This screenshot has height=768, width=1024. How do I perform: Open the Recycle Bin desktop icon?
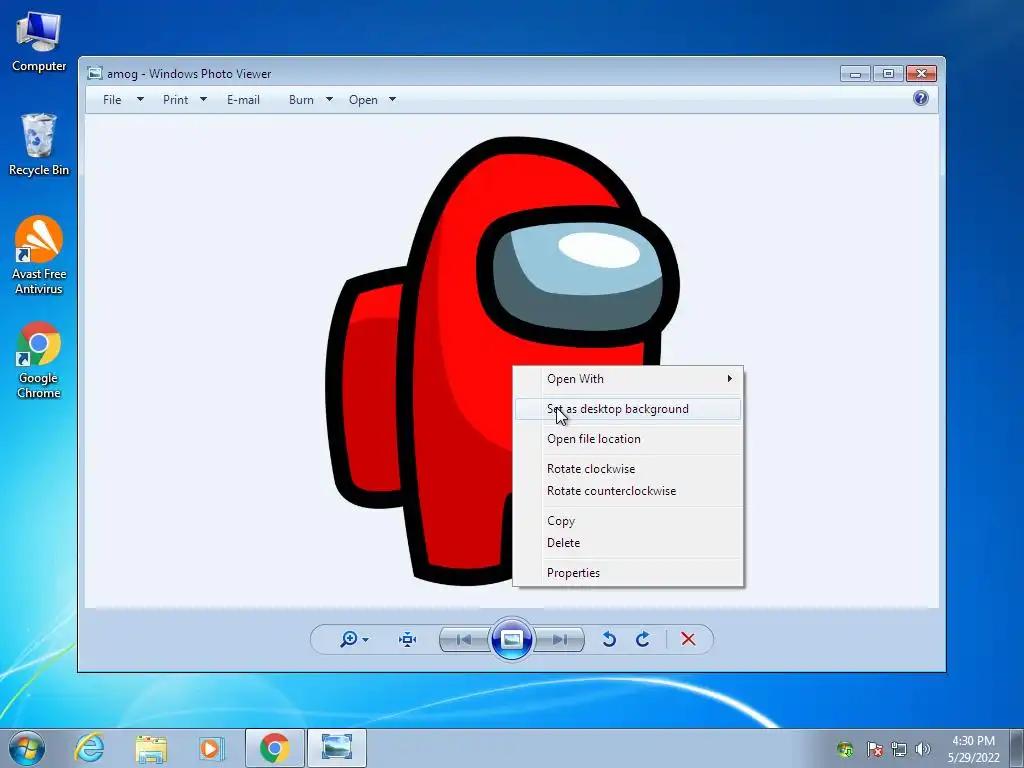coord(39,145)
